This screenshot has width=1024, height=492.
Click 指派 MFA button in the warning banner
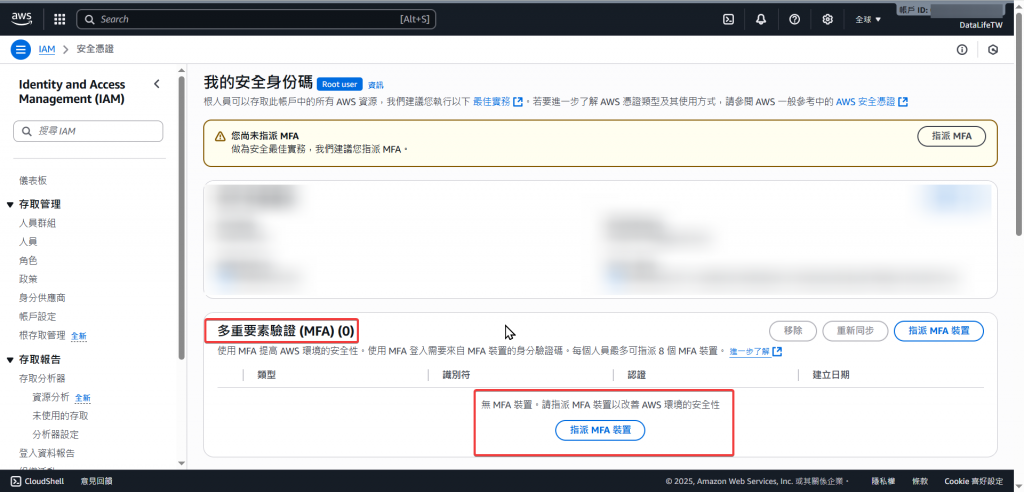click(952, 137)
